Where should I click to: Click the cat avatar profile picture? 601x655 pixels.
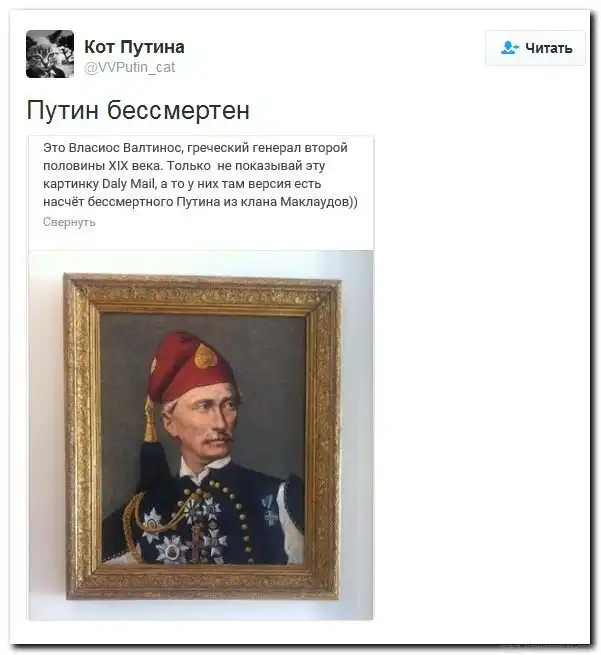pyautogui.click(x=50, y=54)
